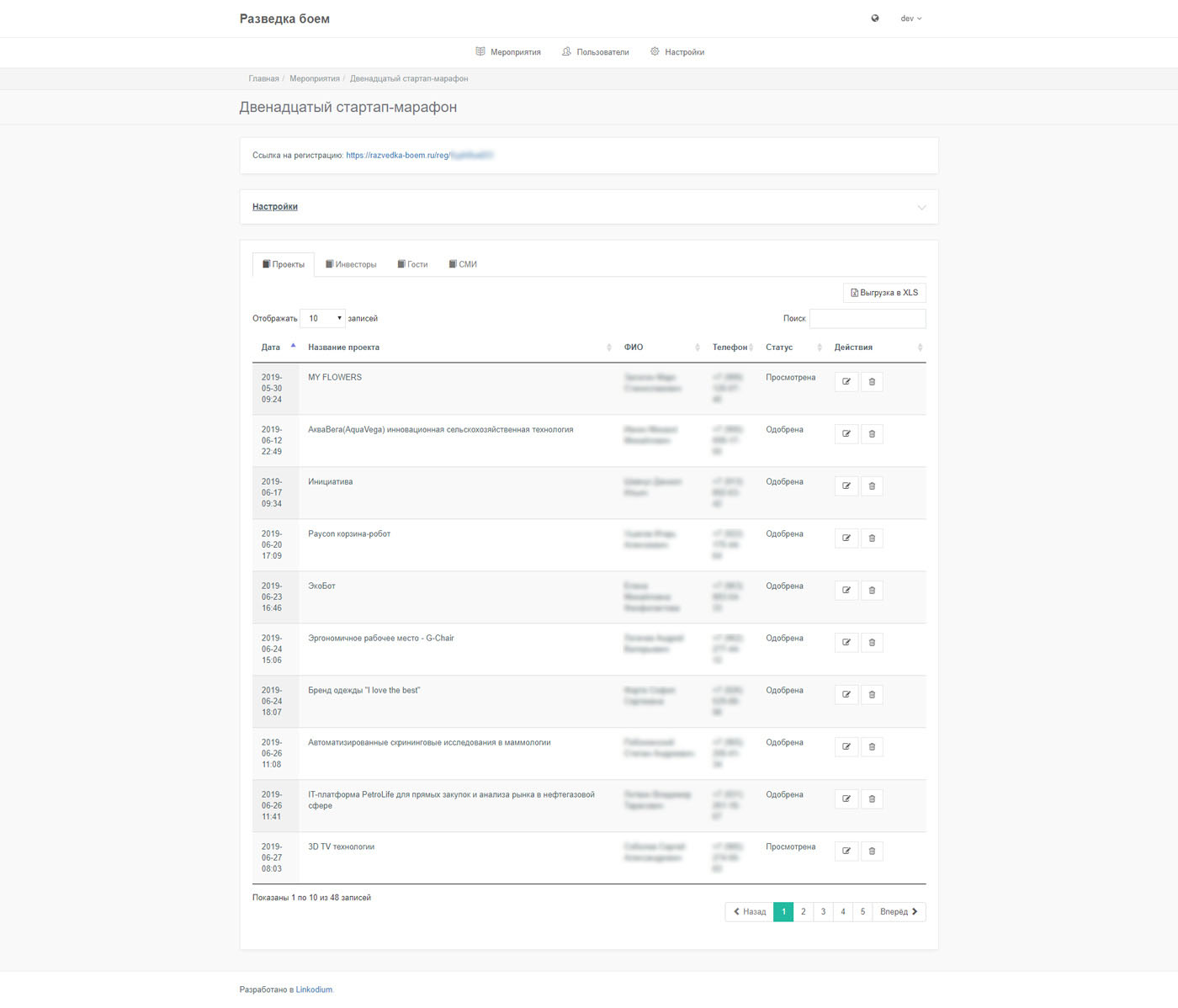Edit the ЭкоБот project row
This screenshot has height=1008, width=1178.
pos(846,591)
